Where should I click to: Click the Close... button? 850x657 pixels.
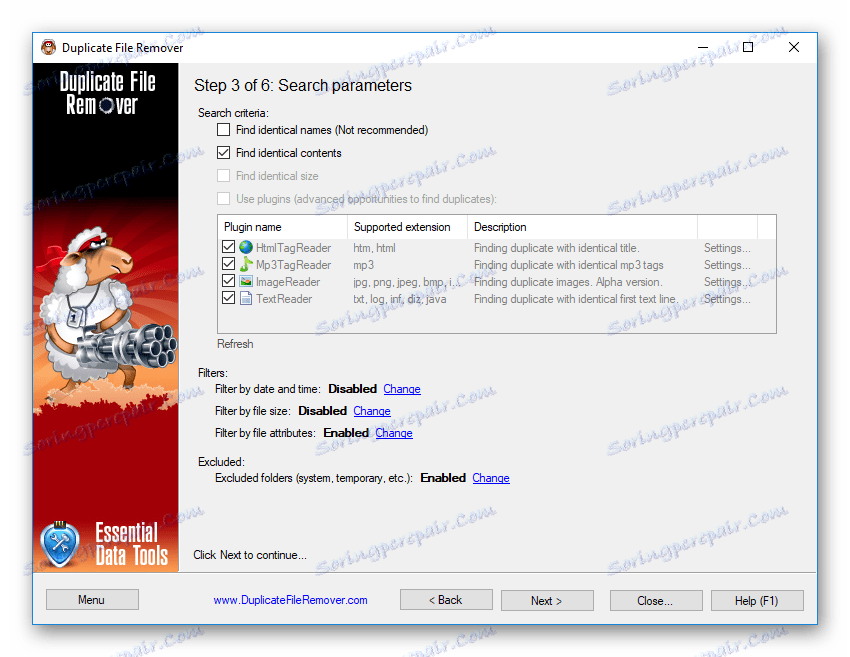click(656, 601)
